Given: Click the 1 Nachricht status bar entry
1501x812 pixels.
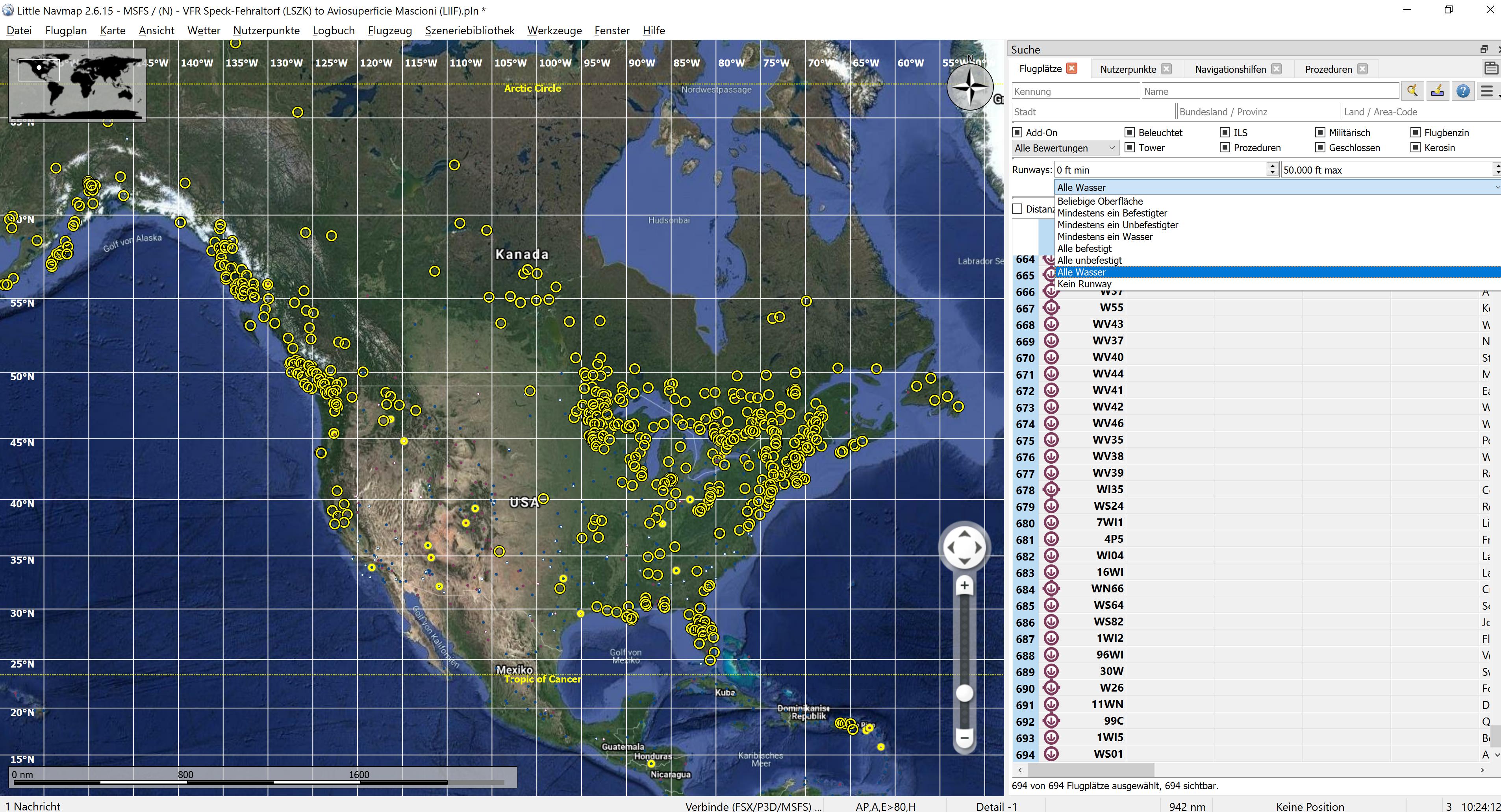Looking at the screenshot, I should click(x=33, y=806).
